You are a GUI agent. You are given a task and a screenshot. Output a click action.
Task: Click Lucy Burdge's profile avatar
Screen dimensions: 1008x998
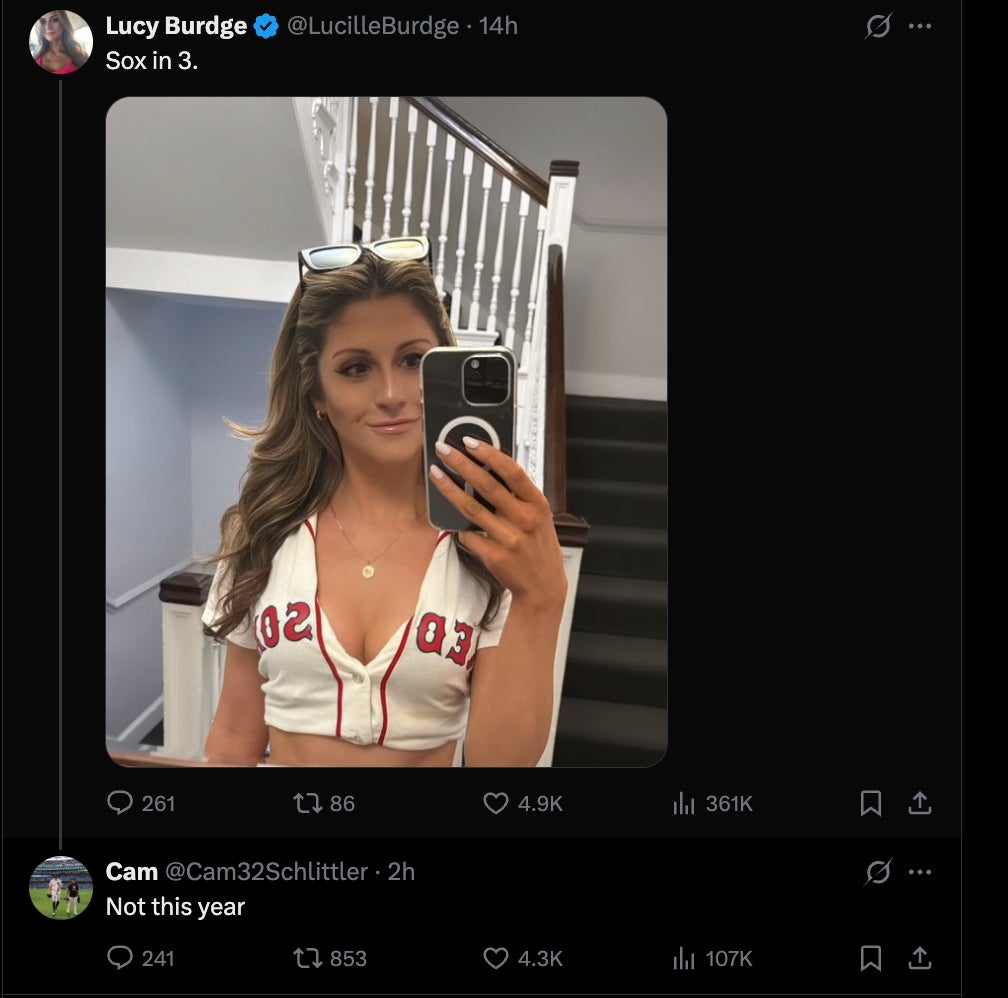tap(61, 42)
